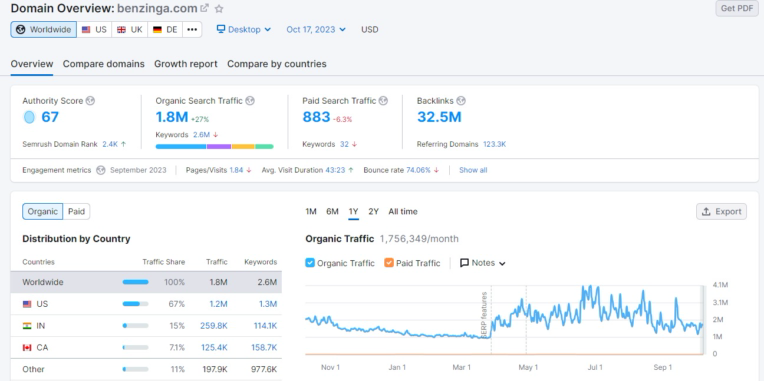Set chart range to 2Y

pyautogui.click(x=373, y=211)
